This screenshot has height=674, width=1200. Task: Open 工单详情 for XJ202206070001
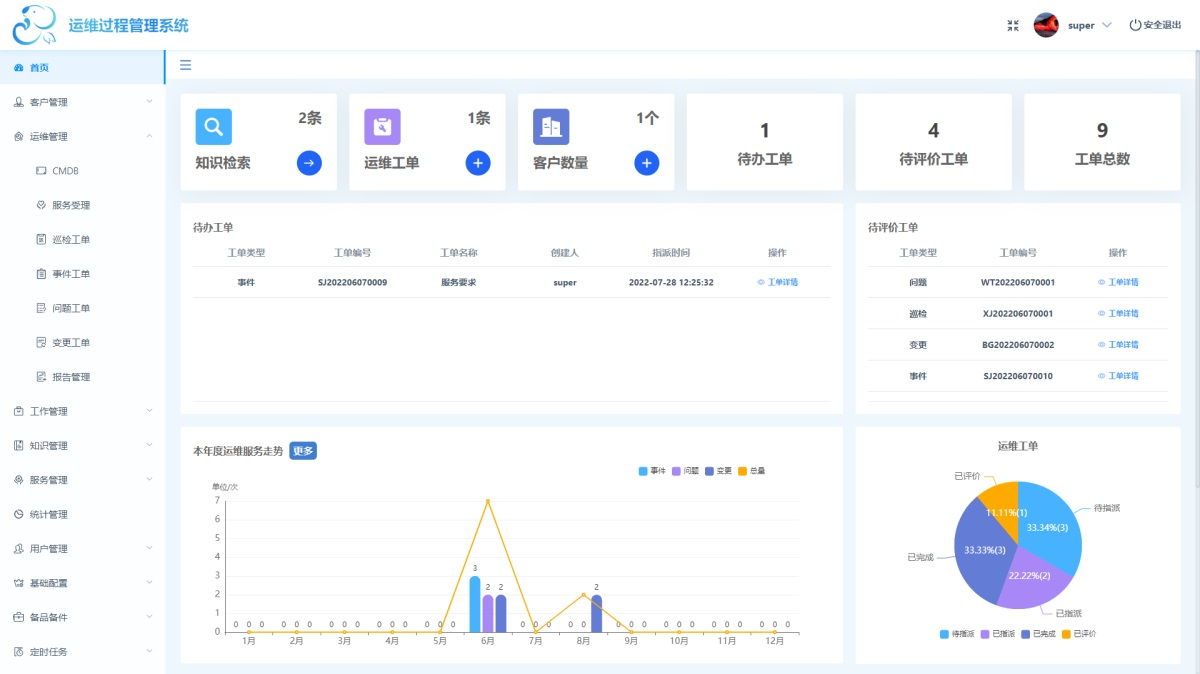pos(1118,313)
